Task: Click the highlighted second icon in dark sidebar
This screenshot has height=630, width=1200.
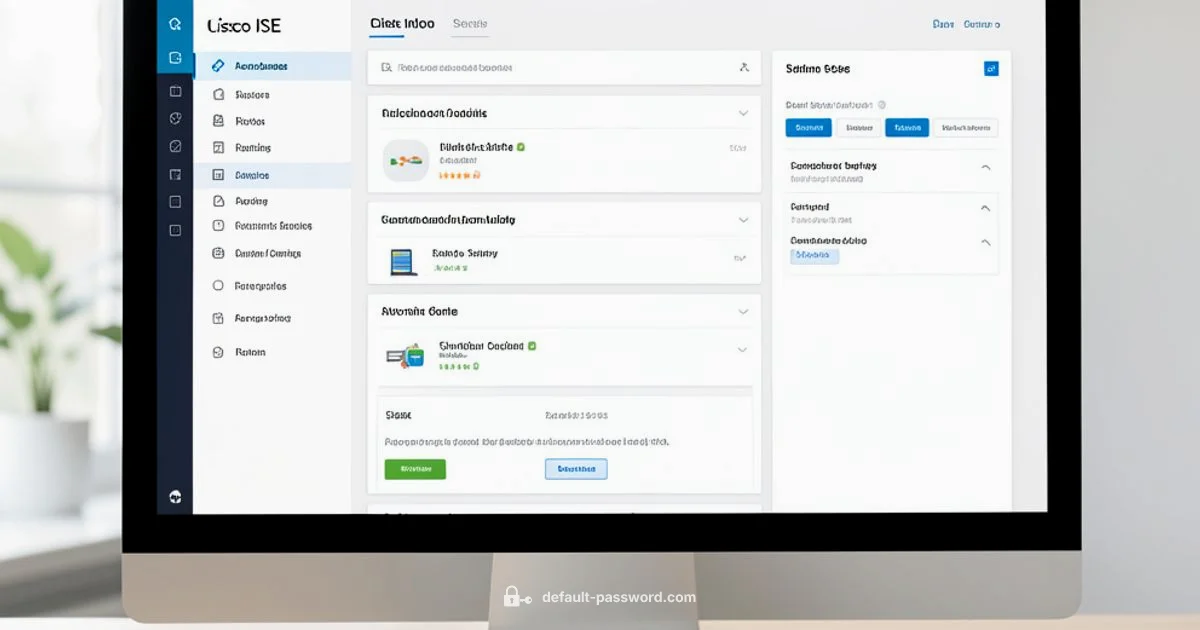Action: 175,58
